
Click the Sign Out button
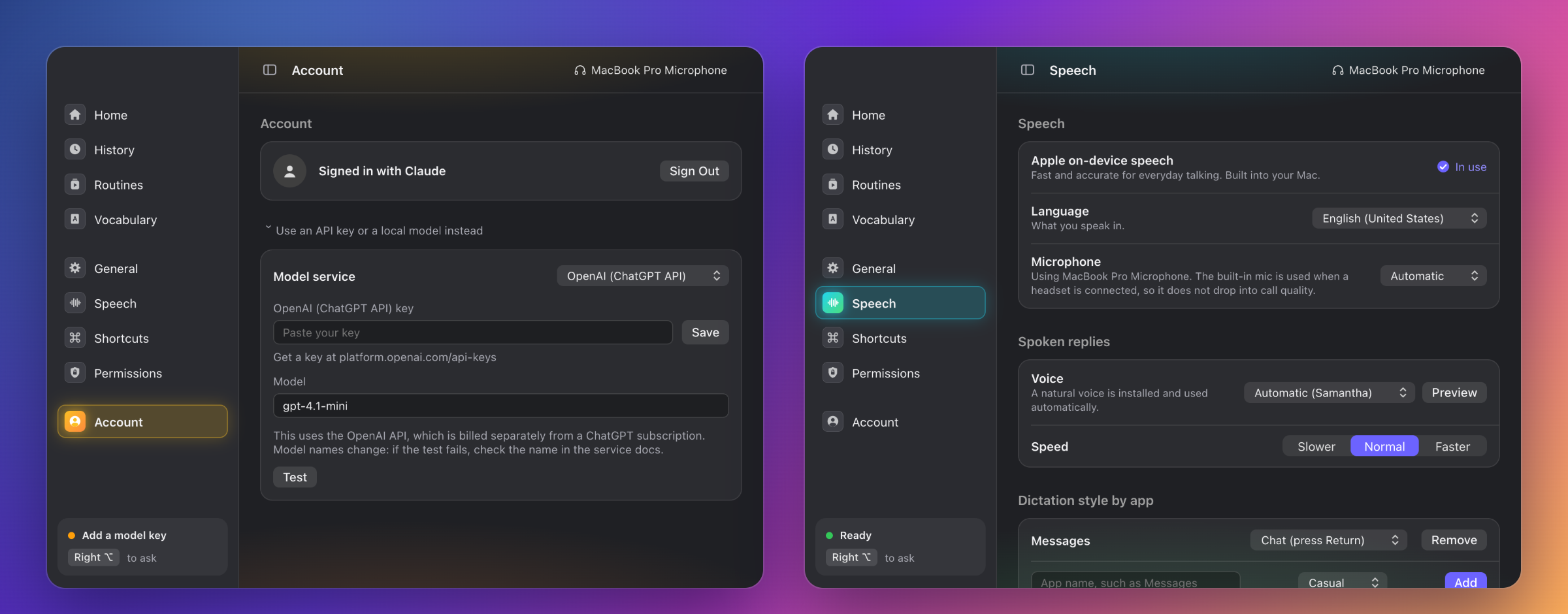tap(694, 171)
